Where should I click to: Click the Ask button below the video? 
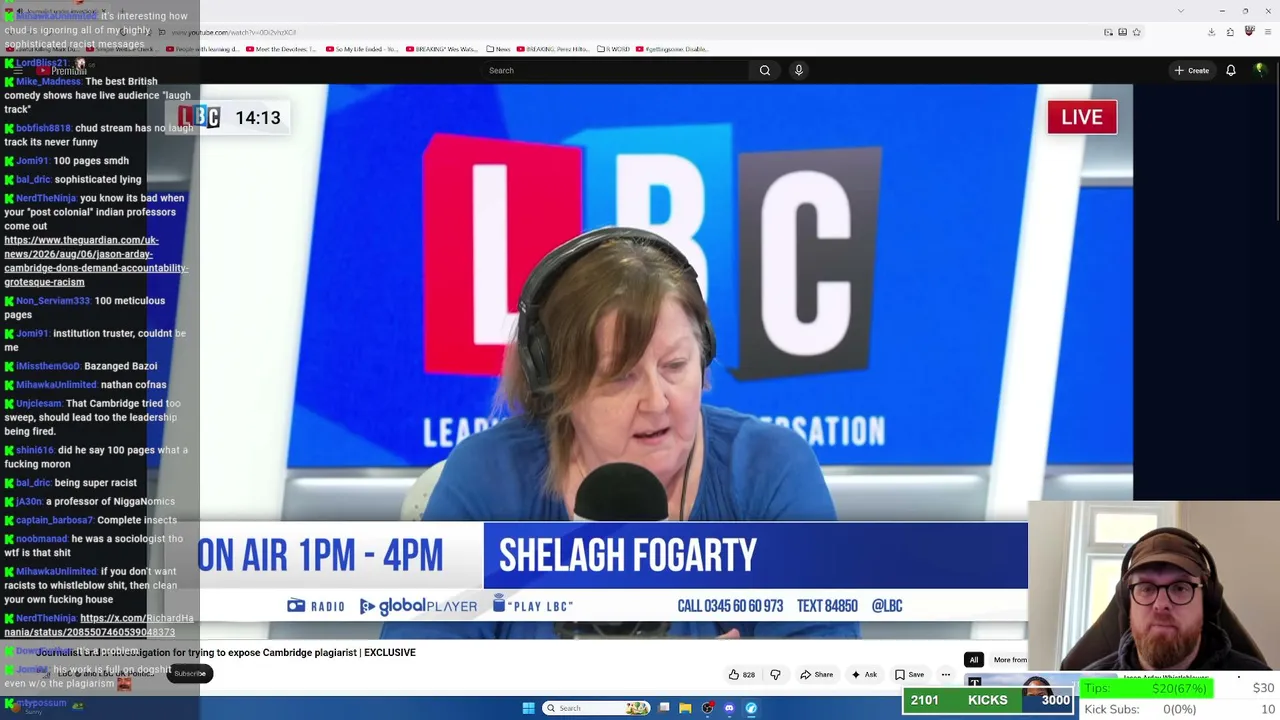click(864, 675)
